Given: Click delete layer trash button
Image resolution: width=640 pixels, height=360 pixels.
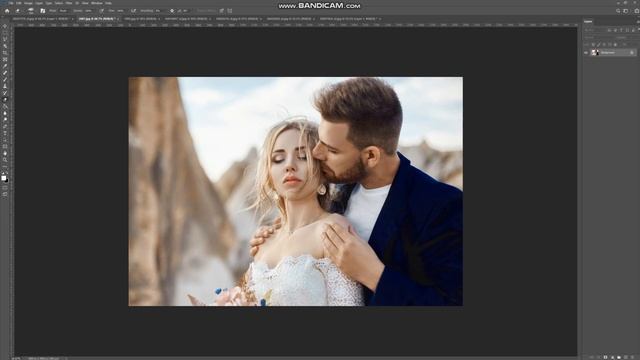Looking at the screenshot, I should click(x=633, y=357).
